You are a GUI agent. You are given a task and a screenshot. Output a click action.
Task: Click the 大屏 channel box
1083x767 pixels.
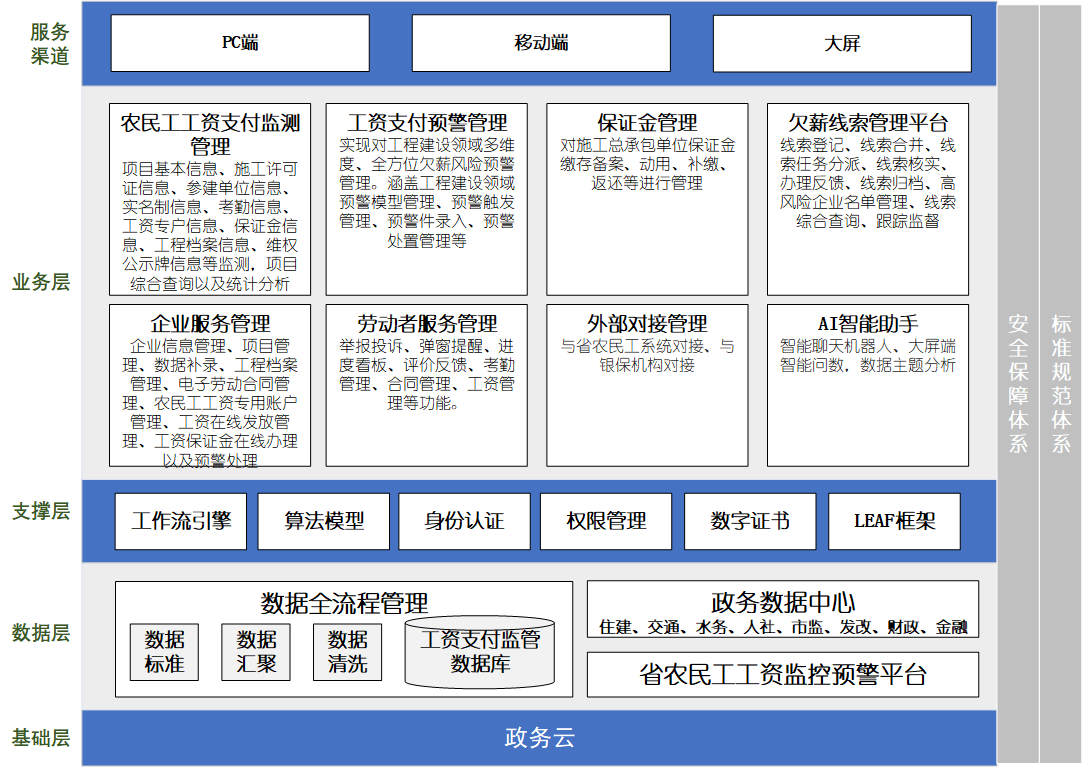[841, 43]
